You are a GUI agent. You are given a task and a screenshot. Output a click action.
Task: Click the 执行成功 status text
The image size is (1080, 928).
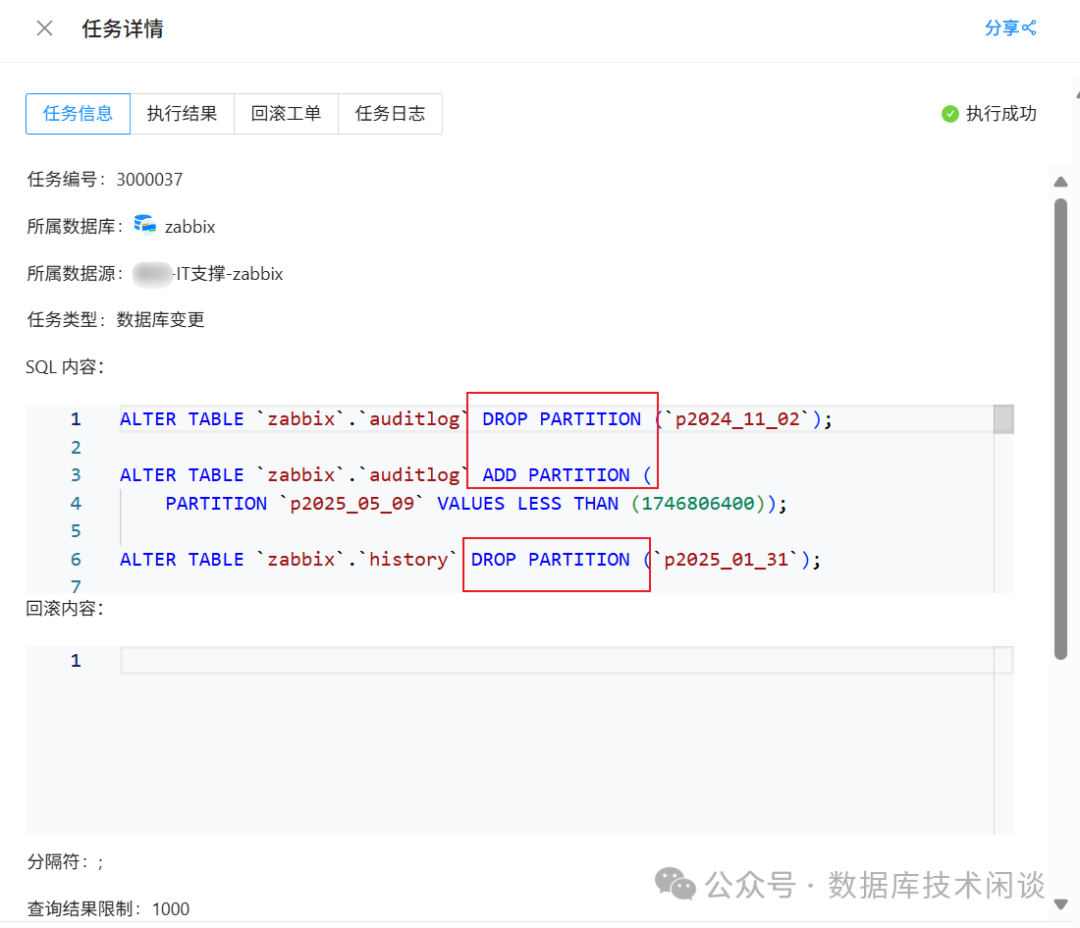coord(1001,114)
